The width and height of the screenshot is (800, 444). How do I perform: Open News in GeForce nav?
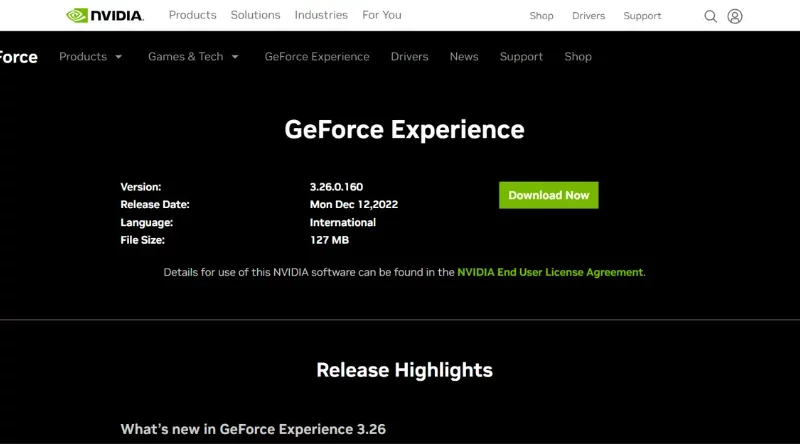pos(464,57)
